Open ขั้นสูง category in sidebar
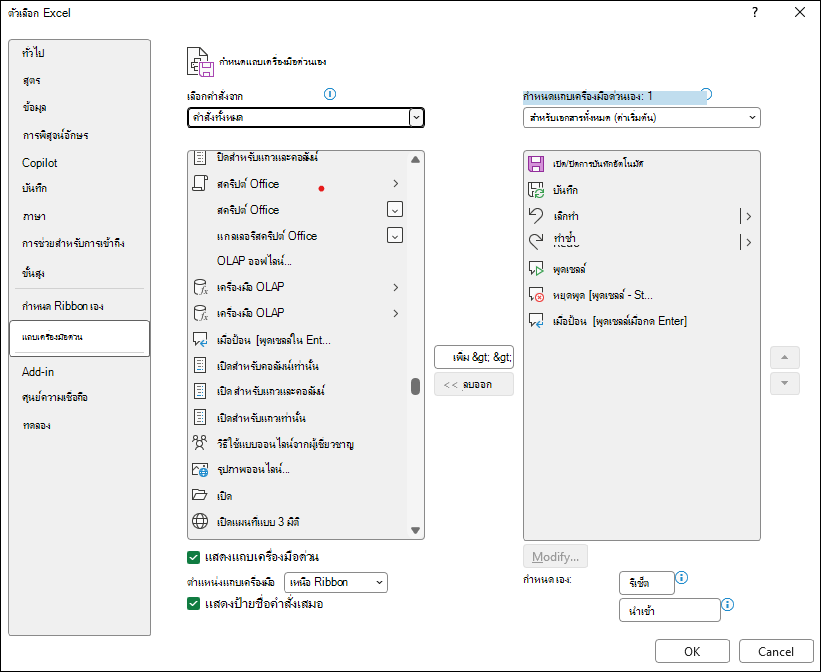Image resolution: width=821 pixels, height=672 pixels. point(80,273)
